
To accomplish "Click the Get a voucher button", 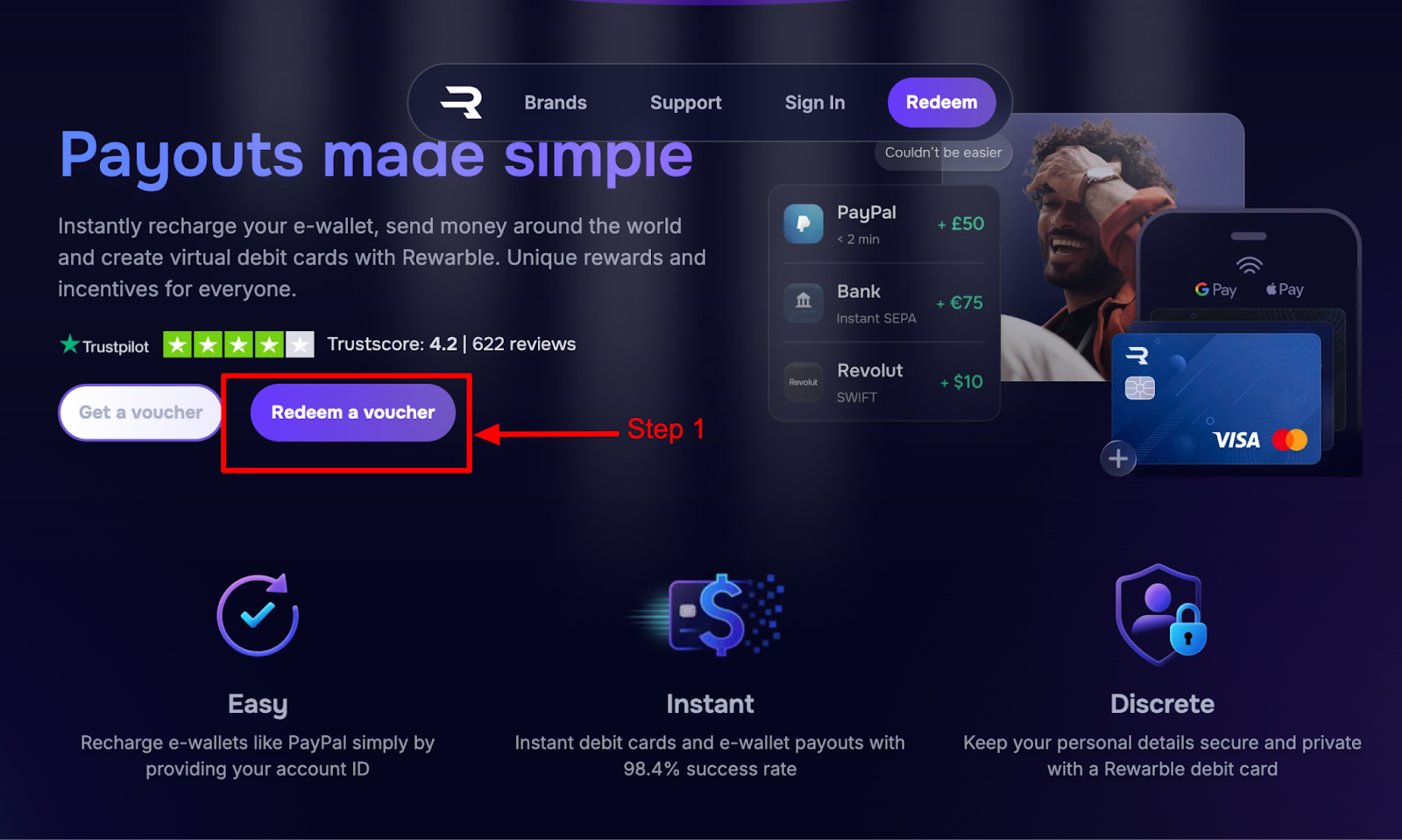I will (x=141, y=413).
